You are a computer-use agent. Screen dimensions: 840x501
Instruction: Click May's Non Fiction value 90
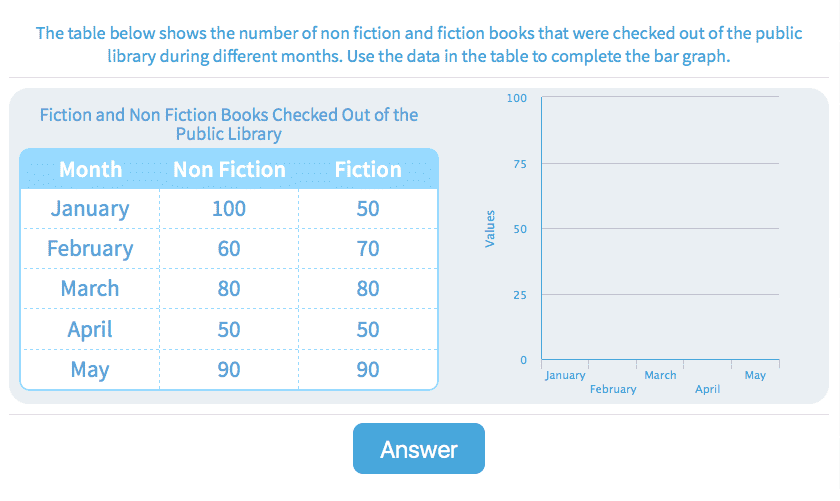pyautogui.click(x=229, y=370)
